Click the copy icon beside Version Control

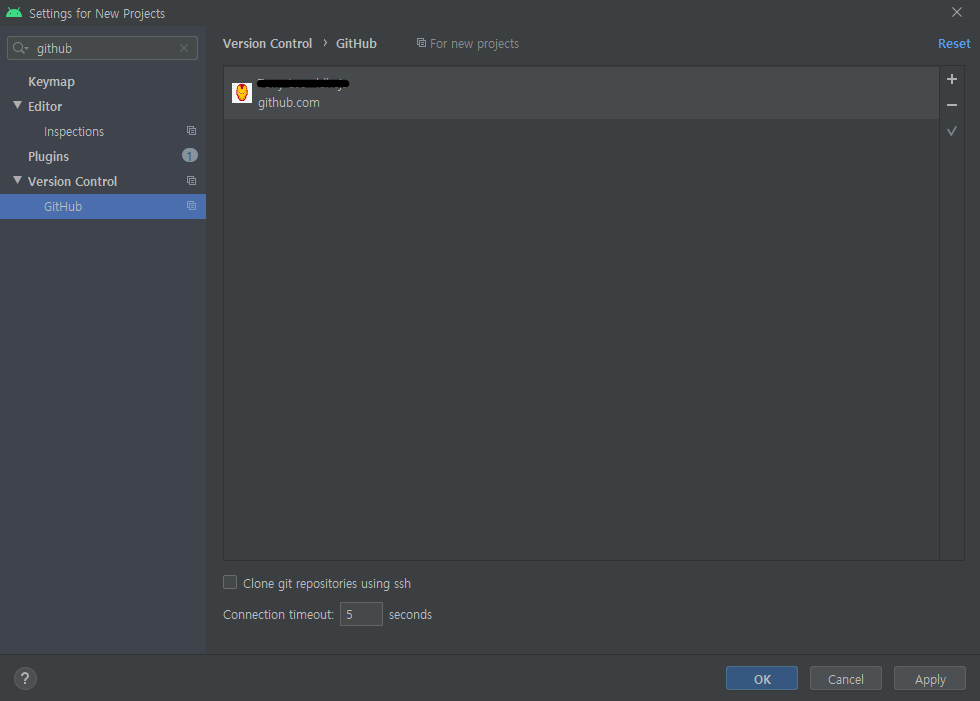(x=191, y=181)
